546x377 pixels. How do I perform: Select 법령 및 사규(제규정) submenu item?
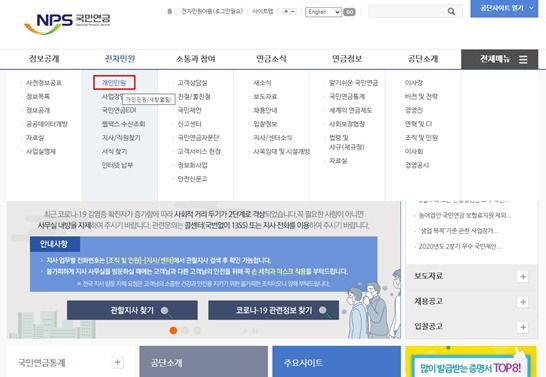click(346, 142)
